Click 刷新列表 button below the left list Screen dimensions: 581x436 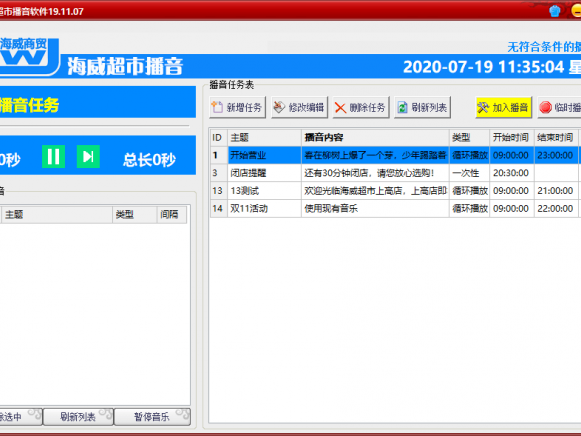(x=78, y=417)
